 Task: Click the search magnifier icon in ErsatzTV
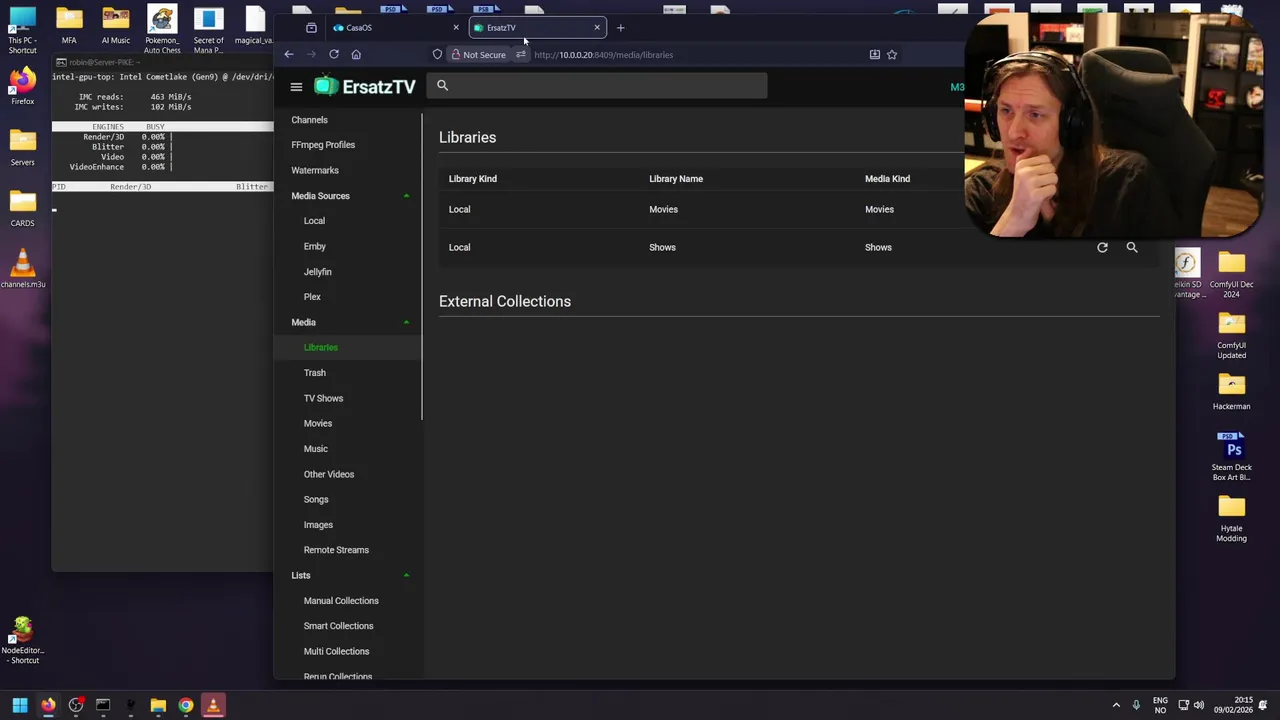tap(442, 85)
